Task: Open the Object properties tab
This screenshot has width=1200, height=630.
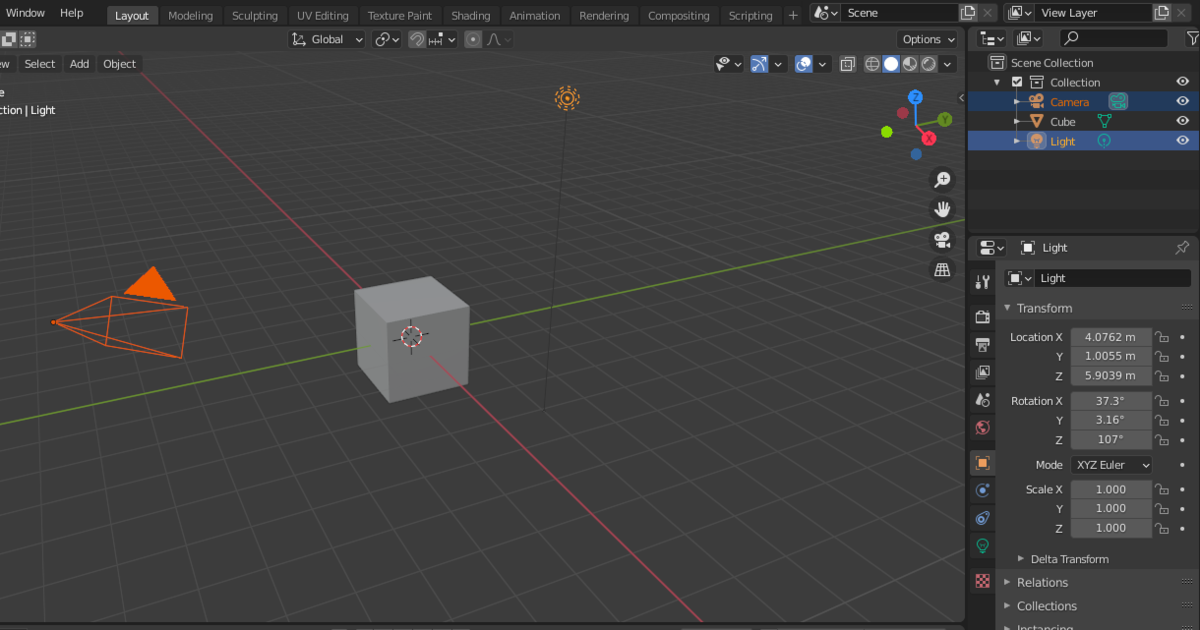Action: click(983, 463)
